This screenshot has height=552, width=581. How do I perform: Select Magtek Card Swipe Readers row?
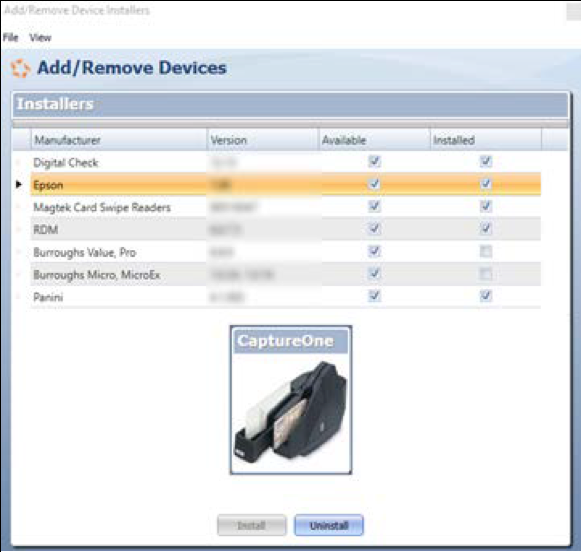click(286, 207)
